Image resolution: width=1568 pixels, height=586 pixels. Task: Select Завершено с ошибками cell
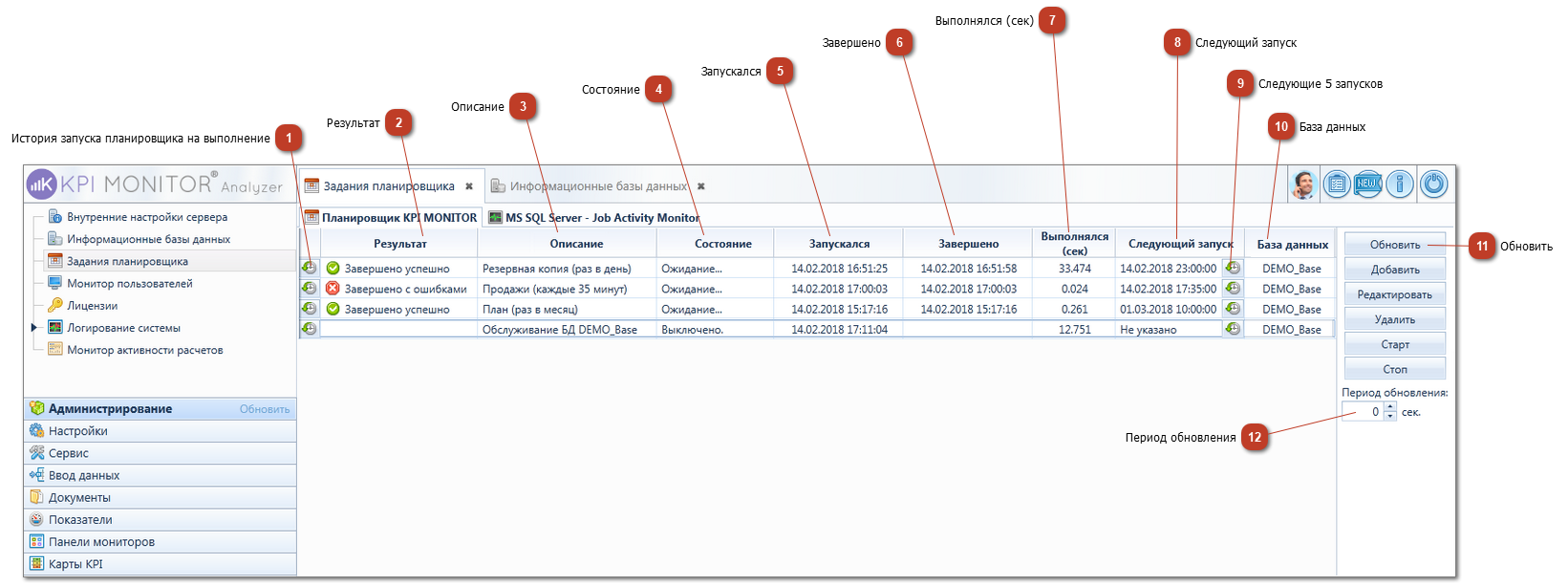click(399, 289)
